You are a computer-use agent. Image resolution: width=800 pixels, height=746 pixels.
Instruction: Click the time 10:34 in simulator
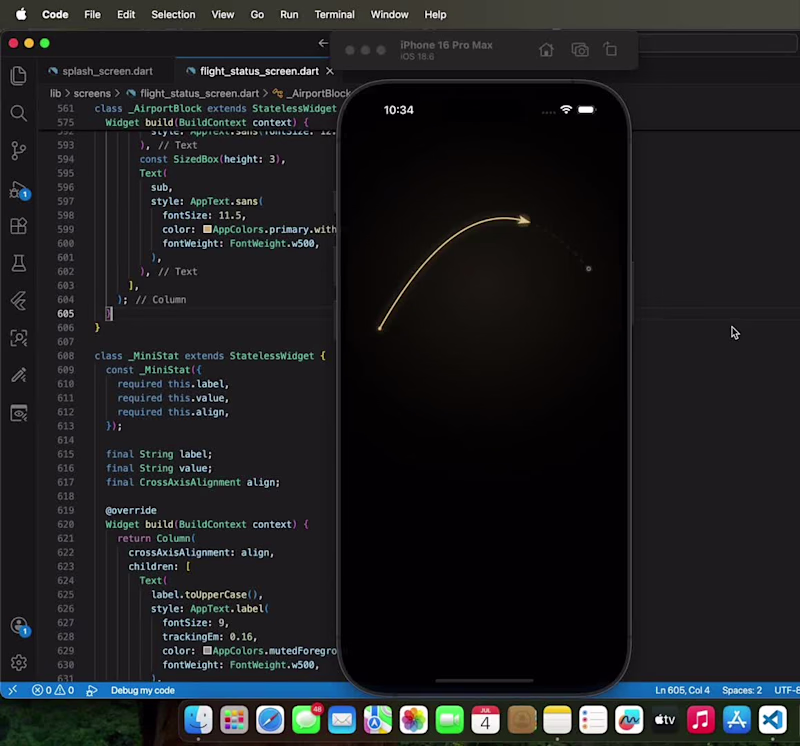pos(398,110)
